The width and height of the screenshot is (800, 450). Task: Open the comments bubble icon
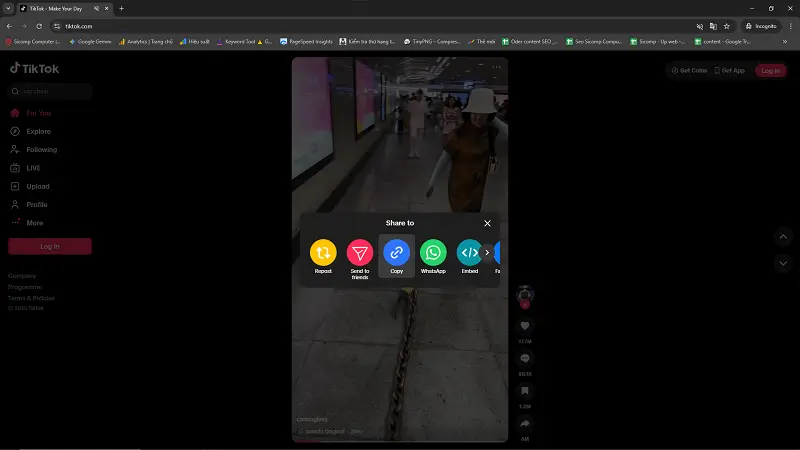tap(524, 358)
